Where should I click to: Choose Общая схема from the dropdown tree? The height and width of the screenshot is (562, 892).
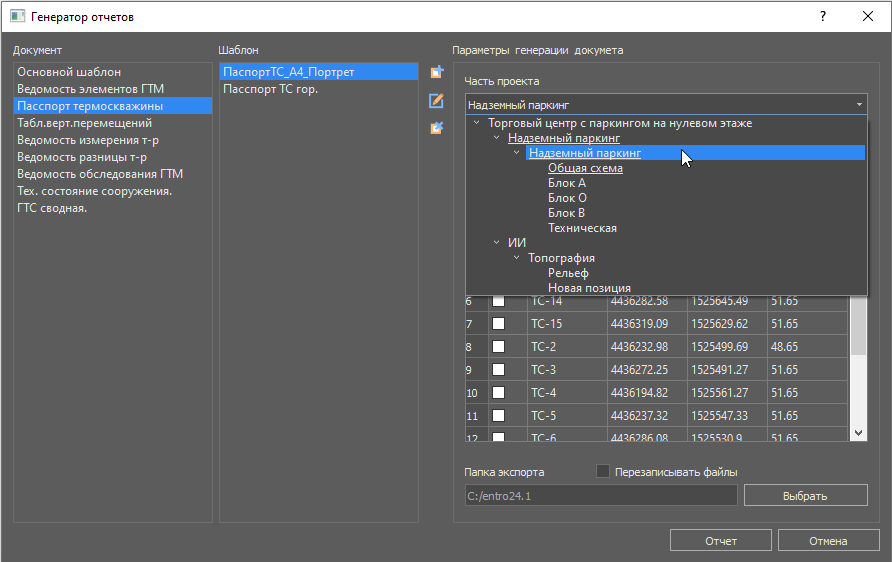click(x=585, y=168)
